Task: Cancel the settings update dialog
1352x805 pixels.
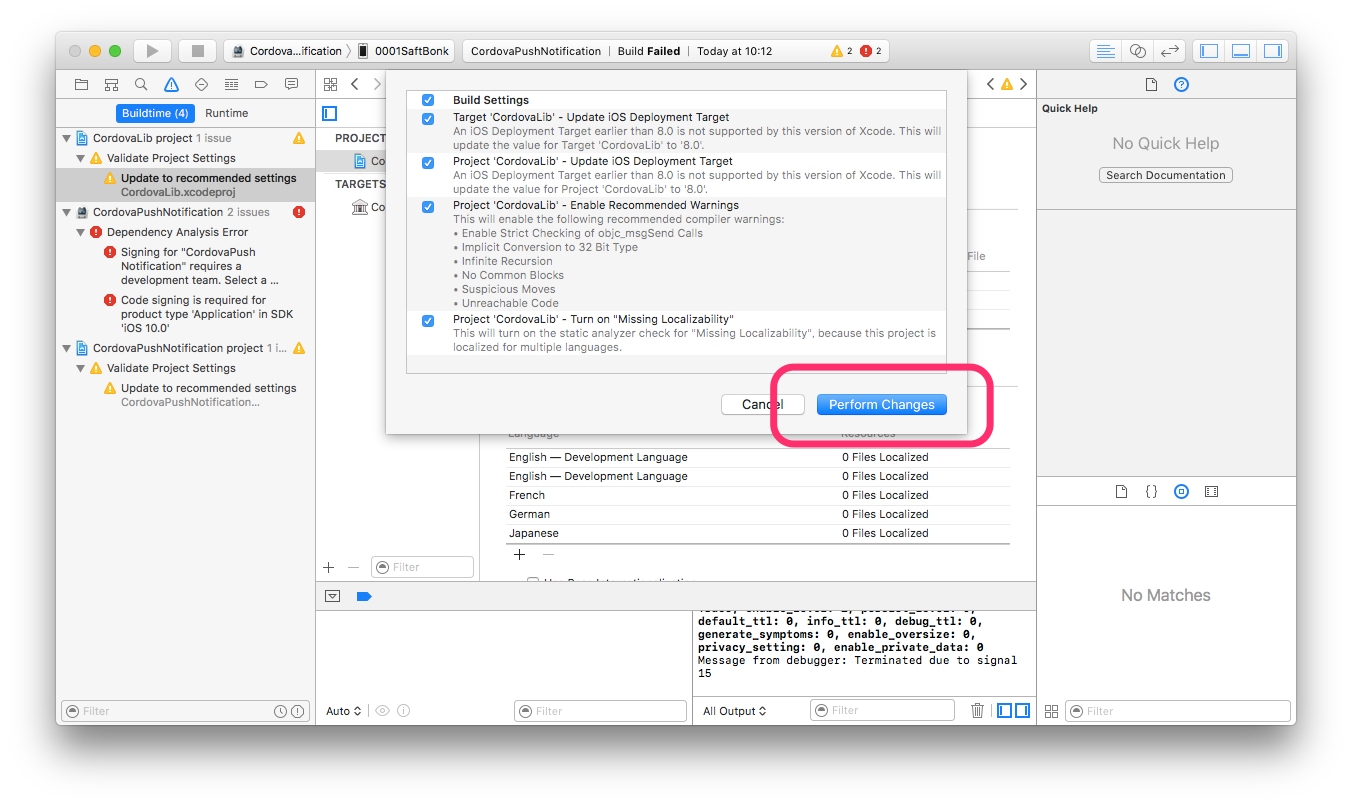Action: click(x=762, y=405)
